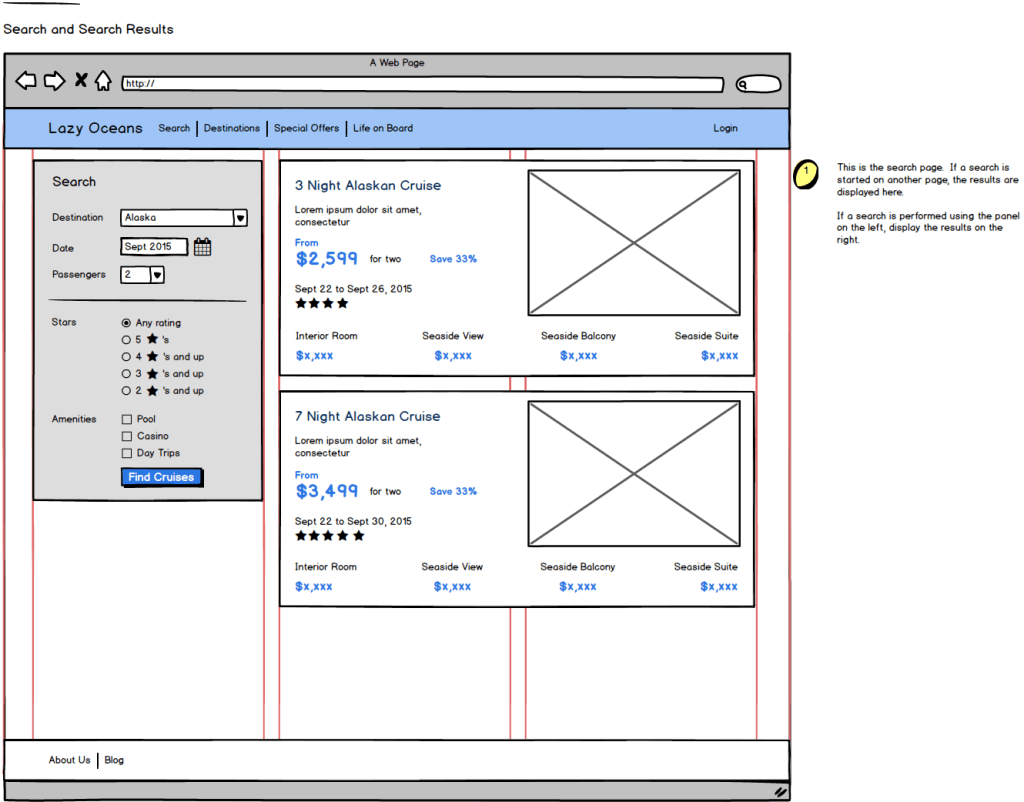
Task: Click the yellow annotation marker number 1
Action: 805,174
